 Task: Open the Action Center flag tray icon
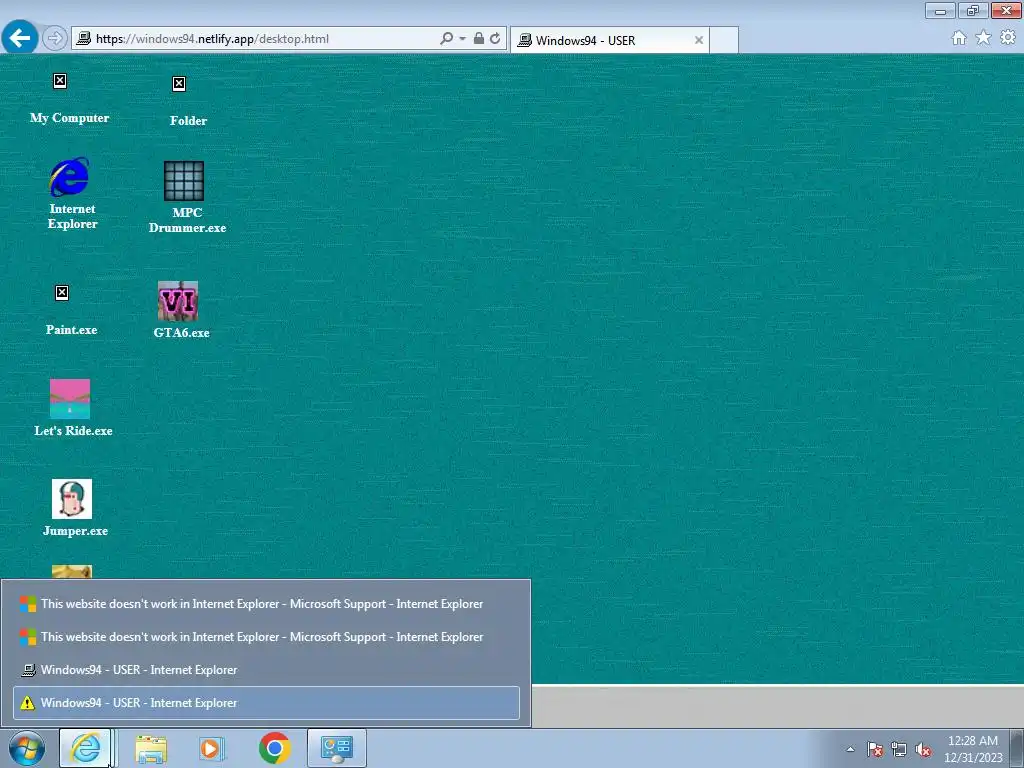tap(875, 749)
